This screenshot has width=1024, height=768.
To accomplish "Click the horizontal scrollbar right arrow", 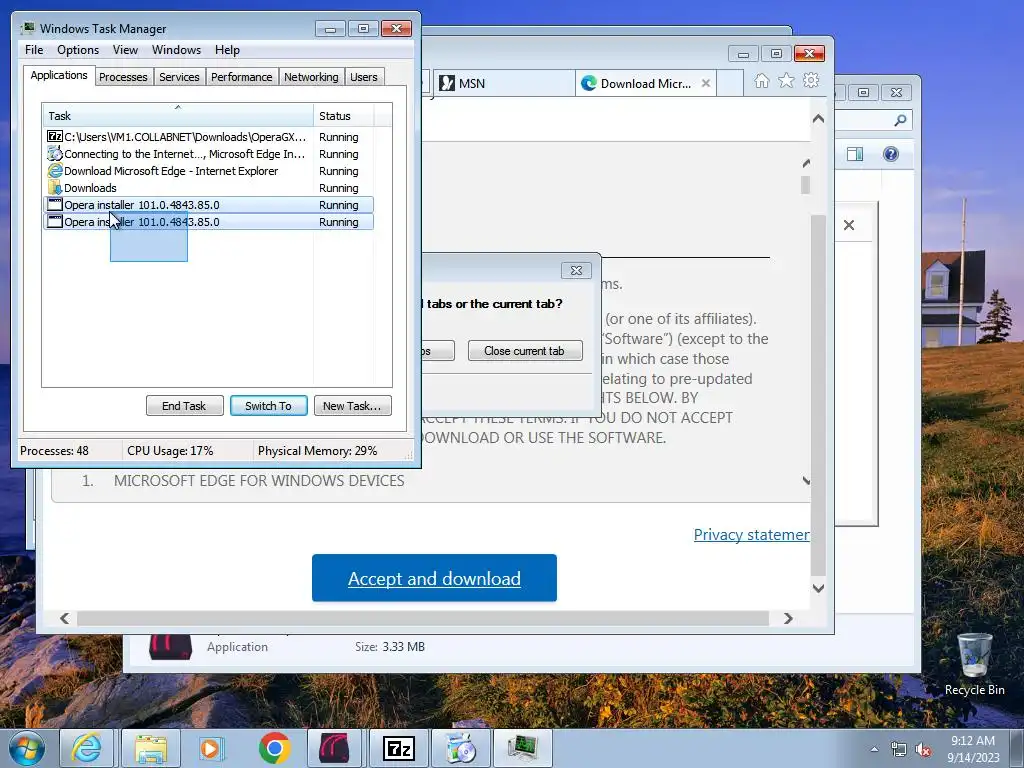I will click(788, 618).
